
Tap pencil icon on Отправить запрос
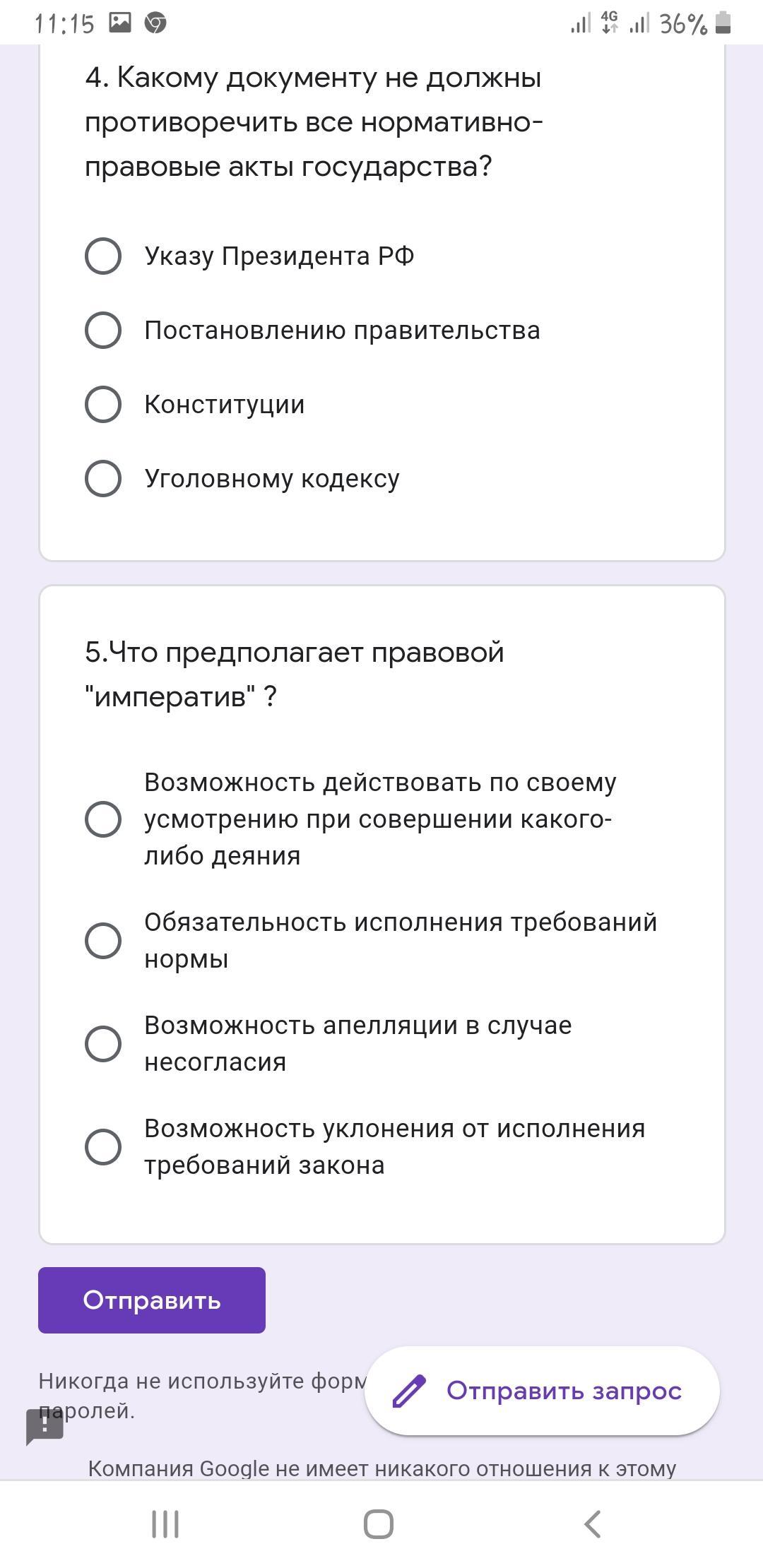click(x=409, y=1391)
